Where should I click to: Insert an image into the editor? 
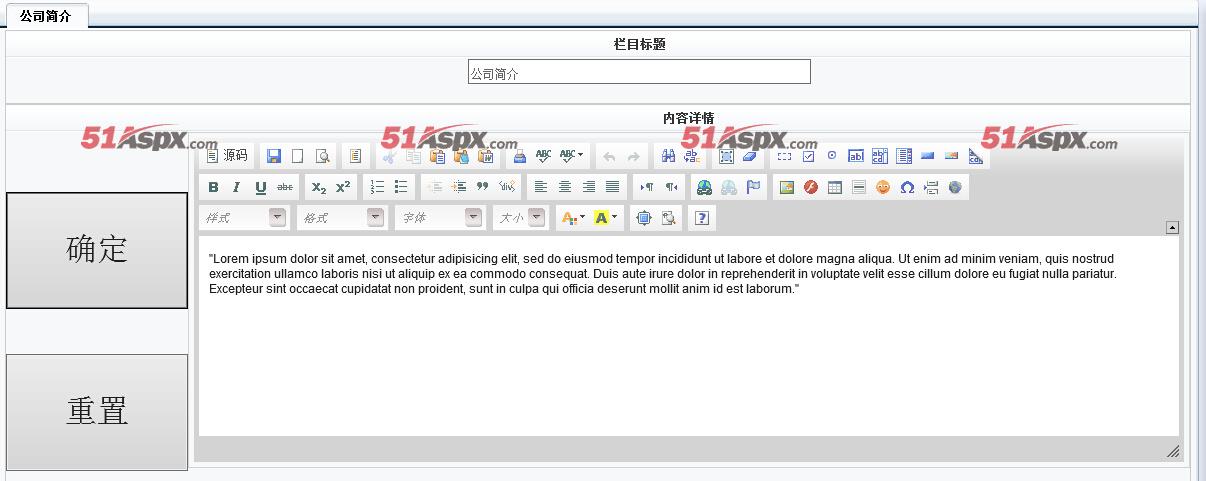(787, 187)
